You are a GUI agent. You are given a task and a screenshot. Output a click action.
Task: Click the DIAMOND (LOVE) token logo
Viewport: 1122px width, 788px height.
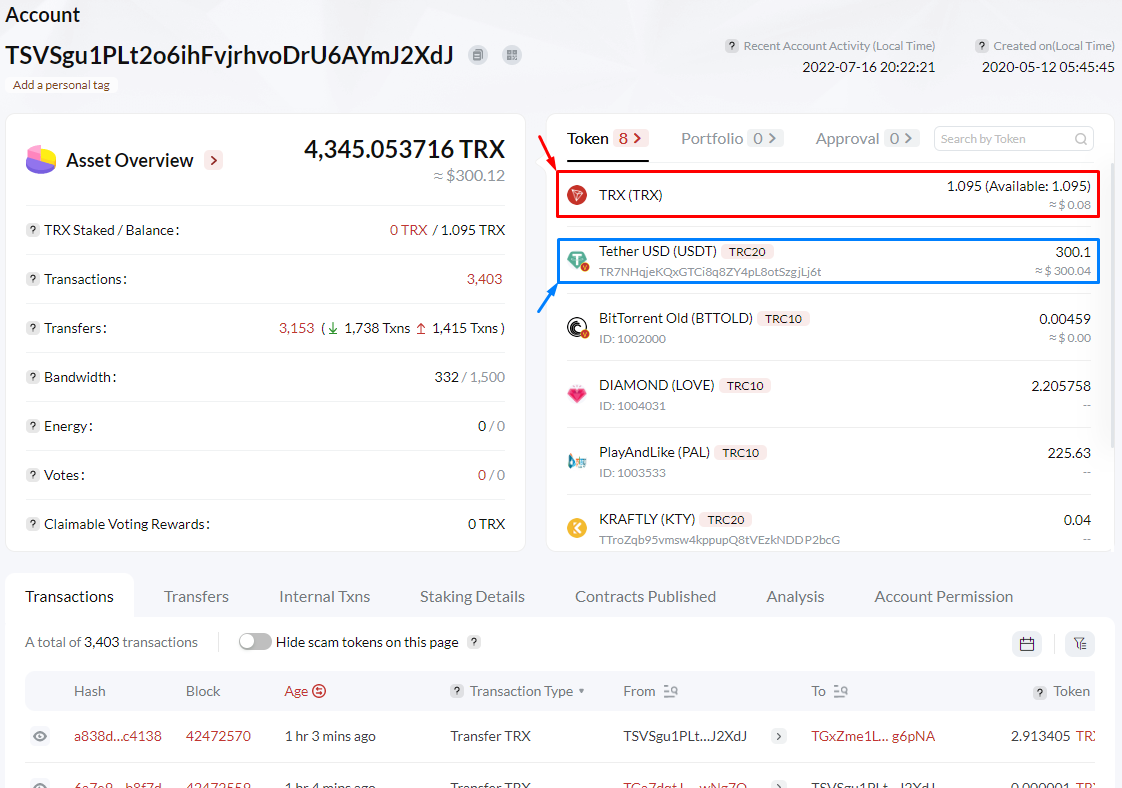(577, 394)
